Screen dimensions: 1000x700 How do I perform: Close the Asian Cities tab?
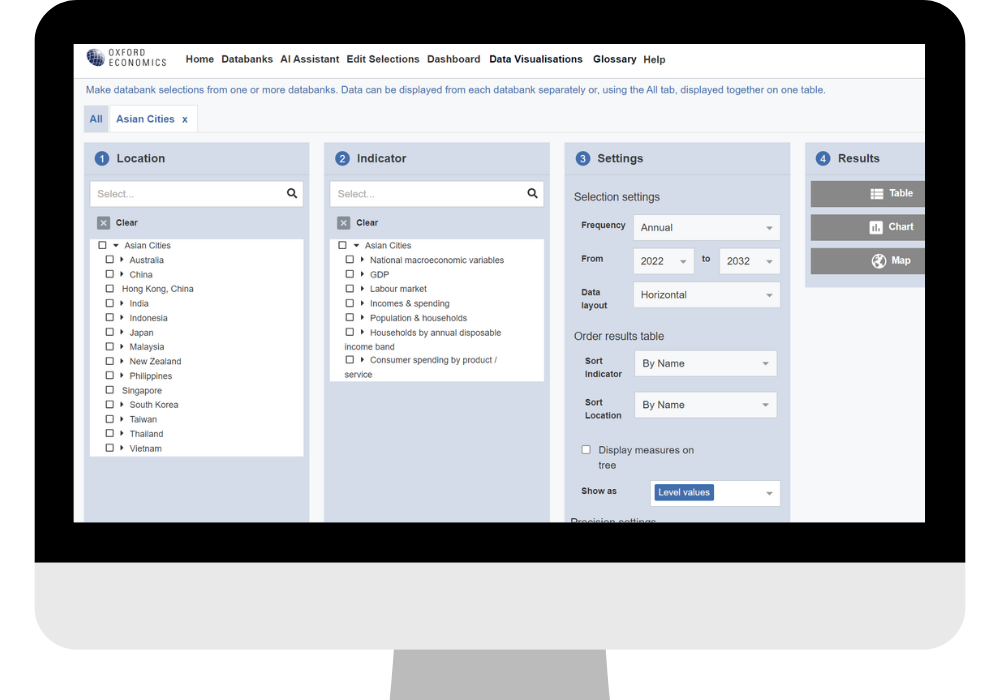(185, 119)
